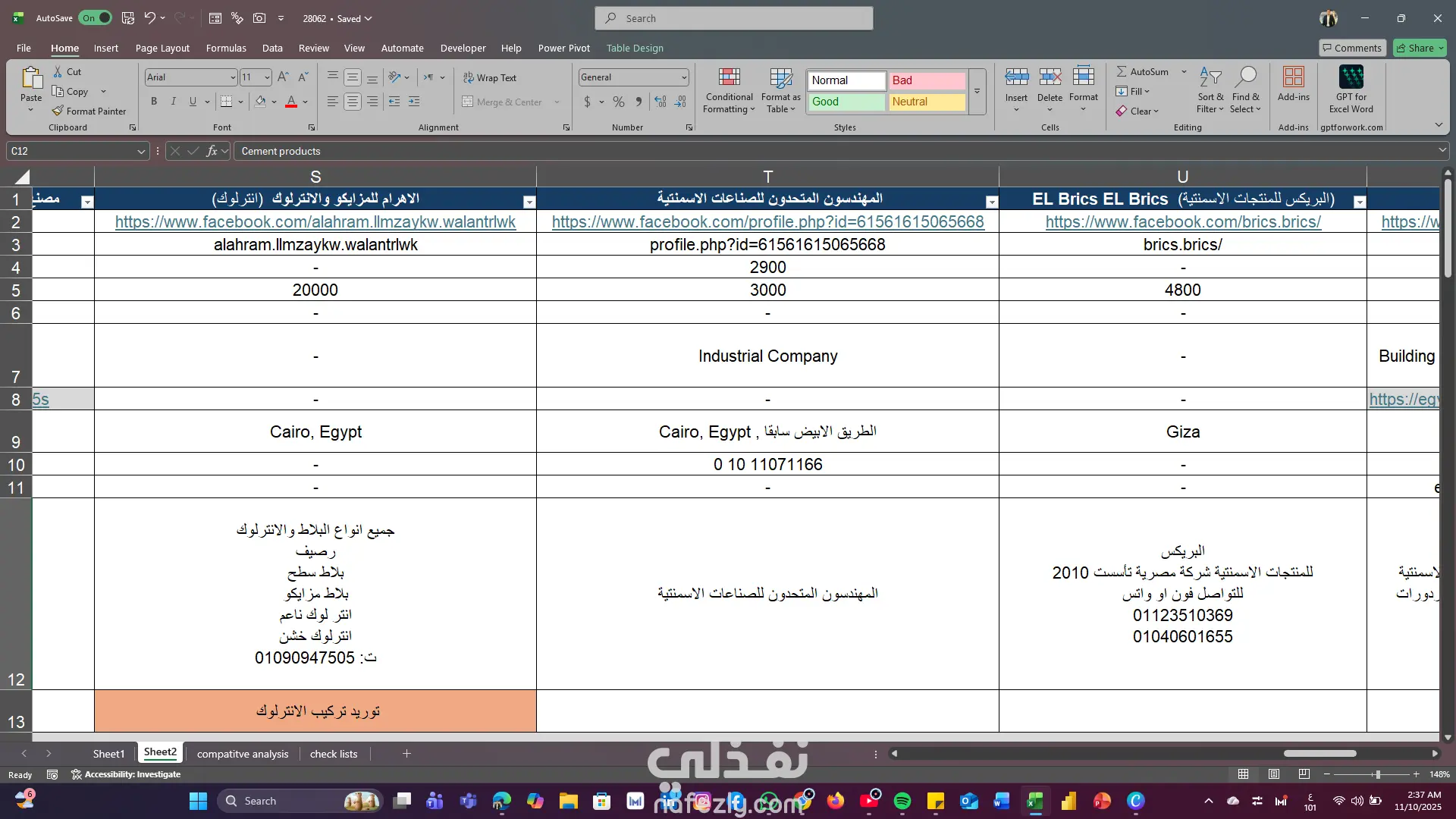Viewport: 1456px width, 819px height.
Task: Click the Insert function fx icon
Action: 212,151
